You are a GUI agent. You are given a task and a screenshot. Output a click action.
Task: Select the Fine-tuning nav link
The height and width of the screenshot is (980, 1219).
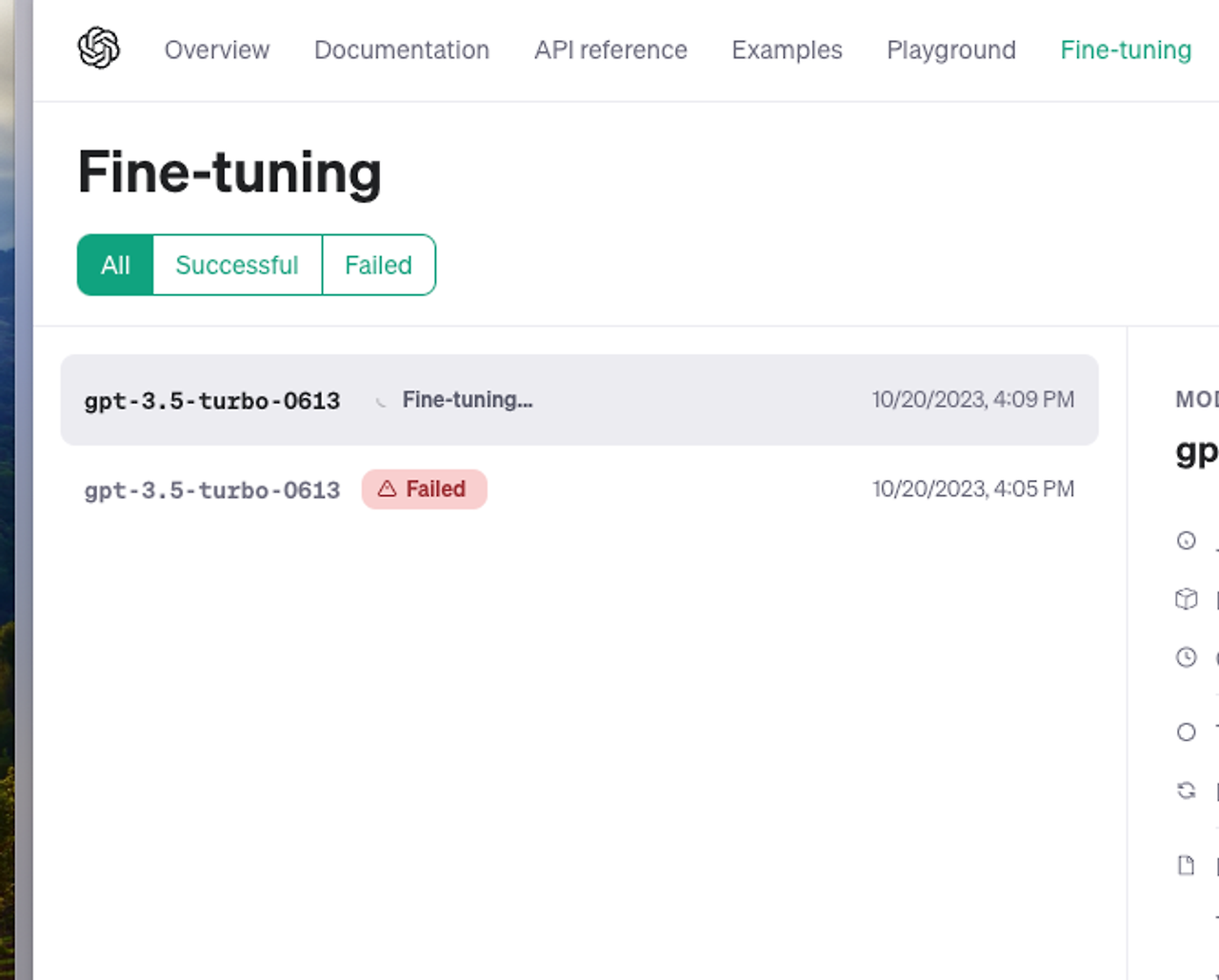(x=1126, y=50)
